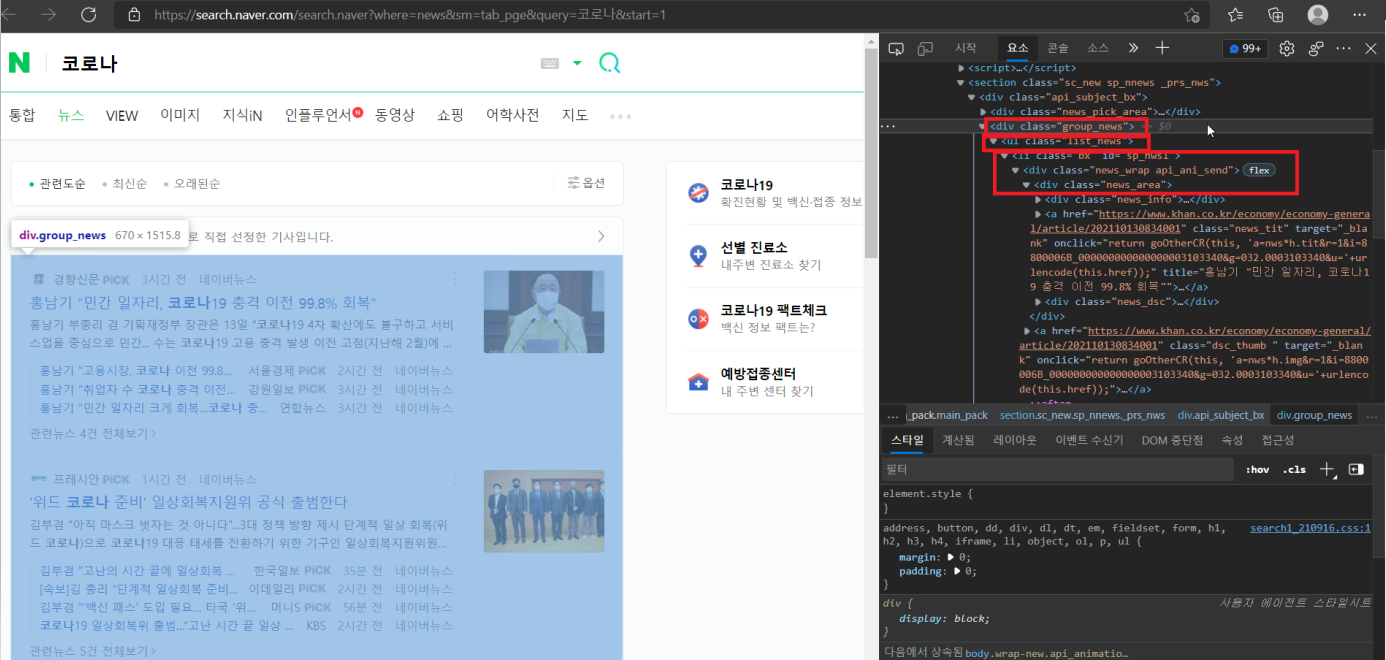The image size is (1386, 660).
Task: Add a new DevTools tool with plus icon
Action: [x=1162, y=48]
